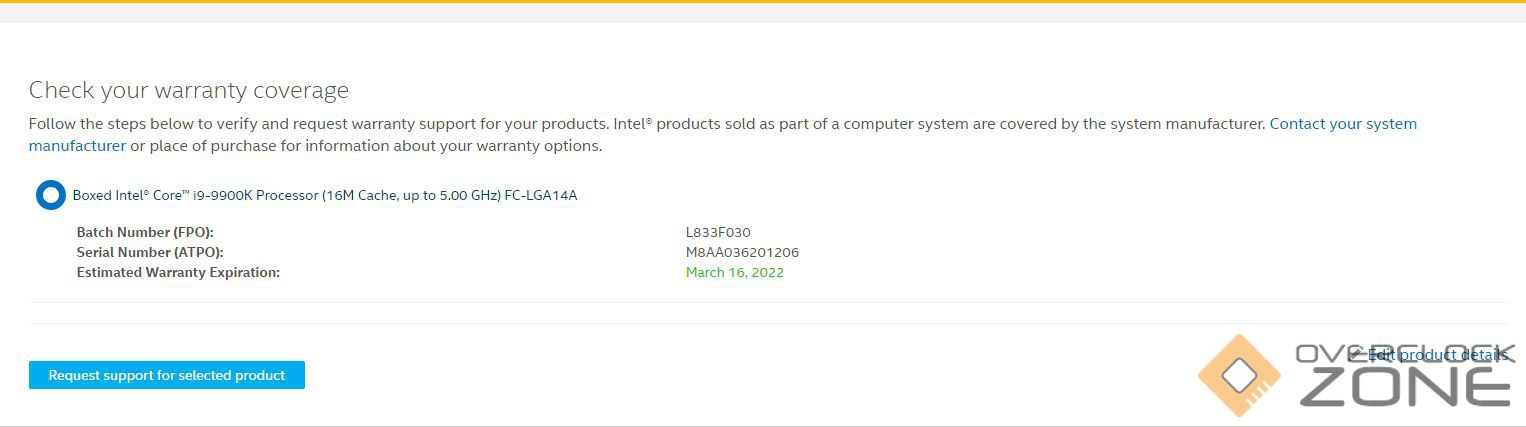Click the divider line under the warranty details
The width and height of the screenshot is (1526, 427).
pyautogui.click(x=763, y=302)
